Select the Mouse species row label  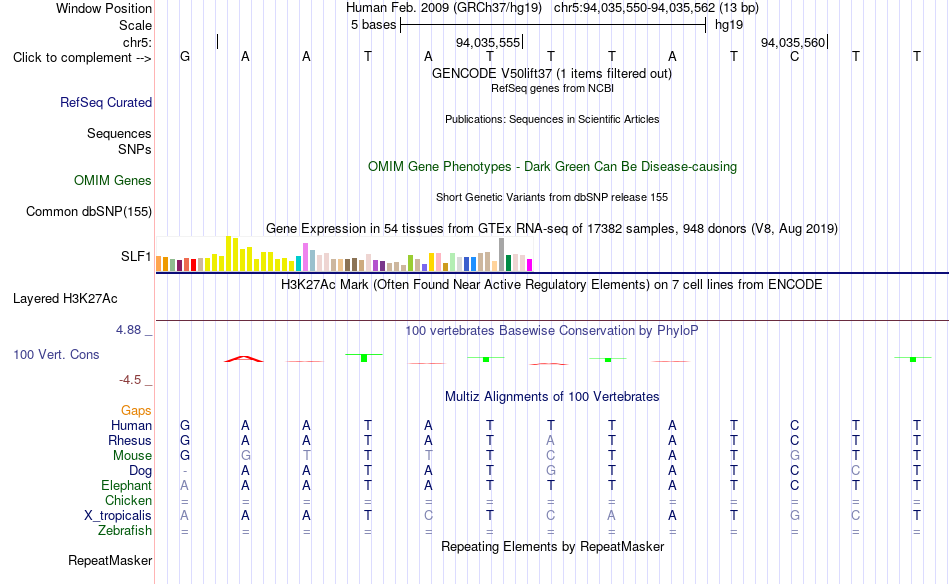[x=133, y=456]
